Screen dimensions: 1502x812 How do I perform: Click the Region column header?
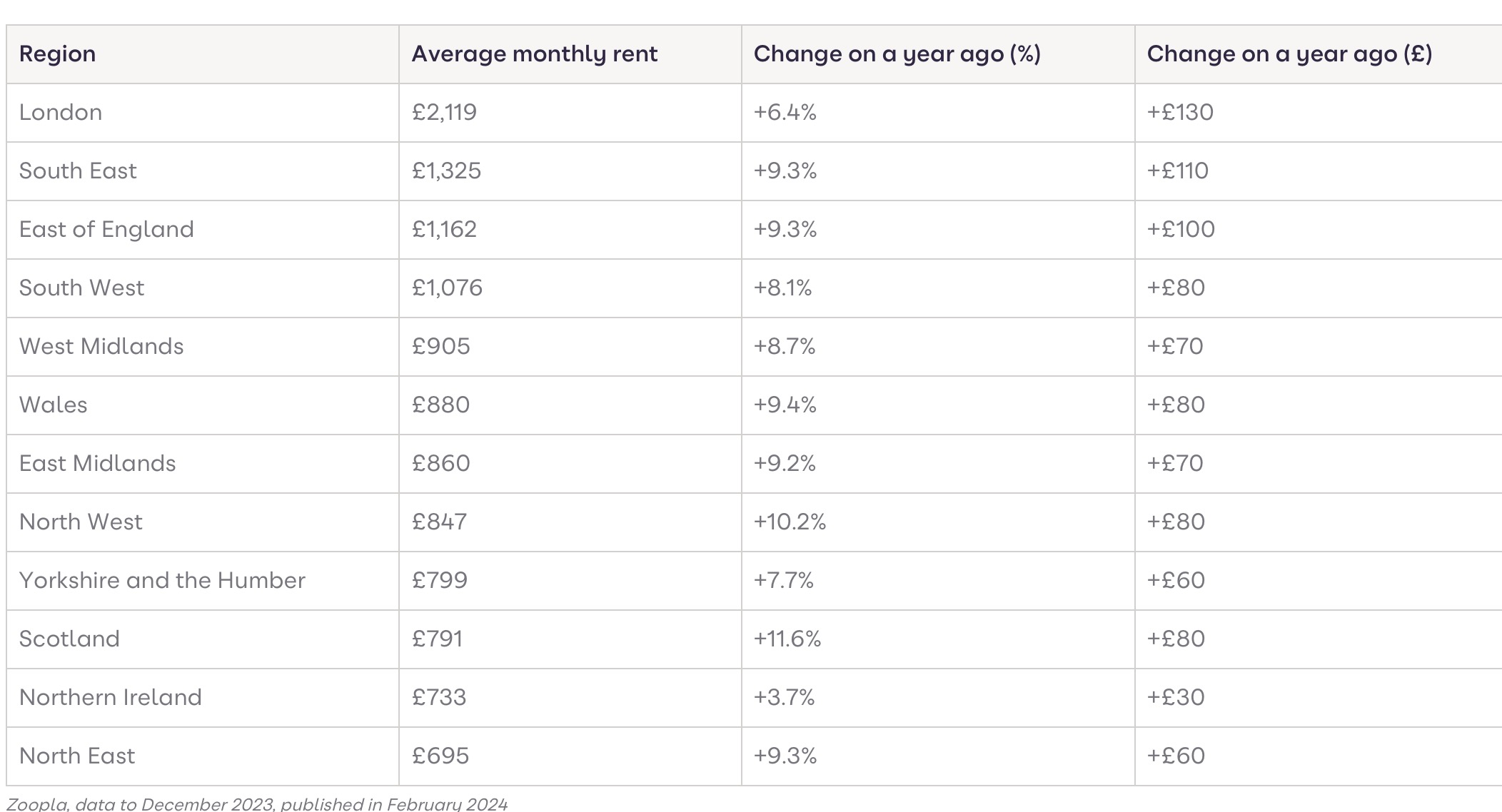point(57,54)
